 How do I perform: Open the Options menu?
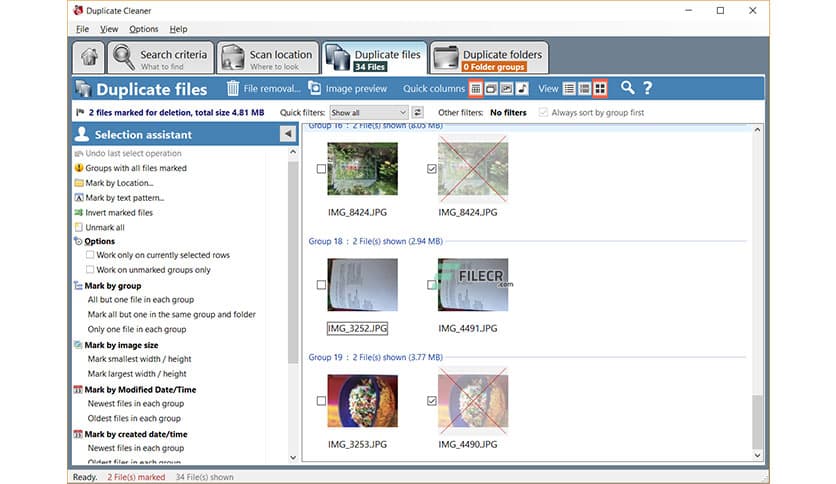143,29
